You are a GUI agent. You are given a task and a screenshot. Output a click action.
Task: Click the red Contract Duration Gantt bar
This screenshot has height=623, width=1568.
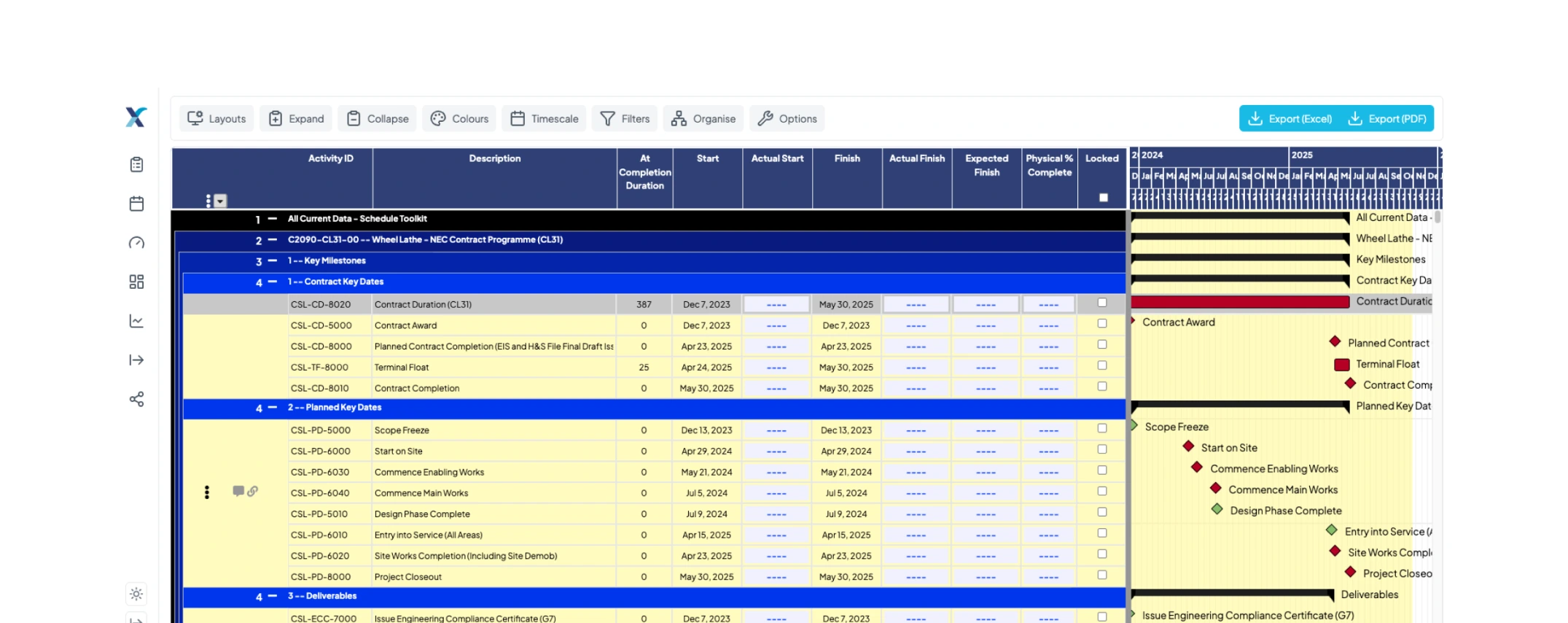tap(1239, 302)
